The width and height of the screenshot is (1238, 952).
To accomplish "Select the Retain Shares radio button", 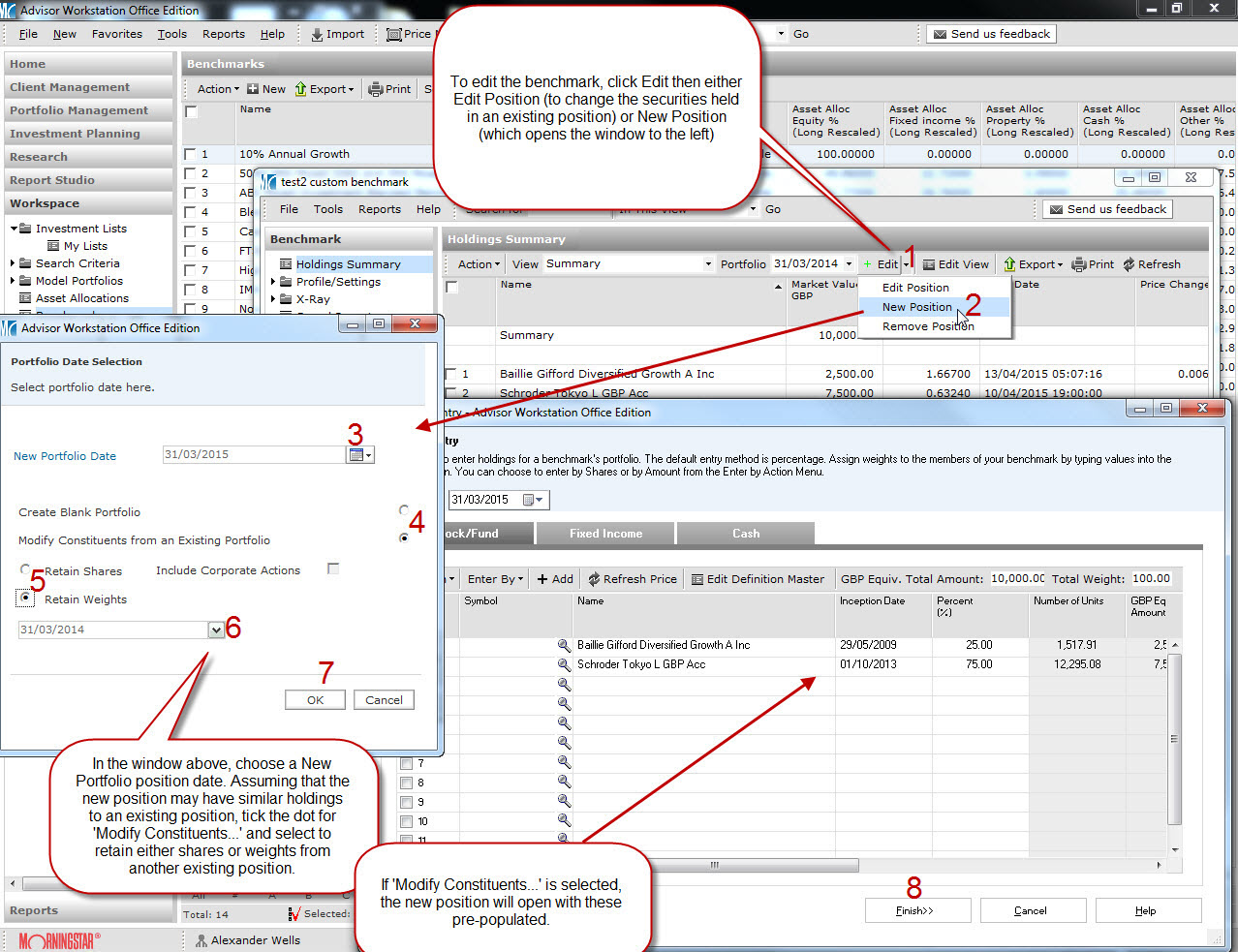I will (25, 569).
